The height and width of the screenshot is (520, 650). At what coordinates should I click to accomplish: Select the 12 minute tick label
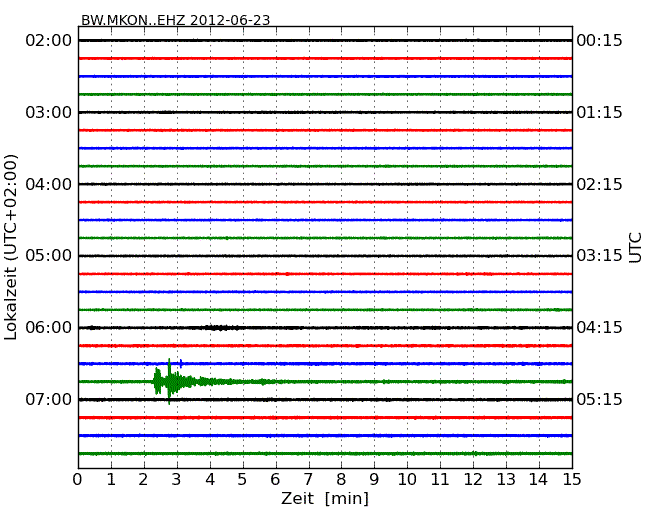[473, 480]
